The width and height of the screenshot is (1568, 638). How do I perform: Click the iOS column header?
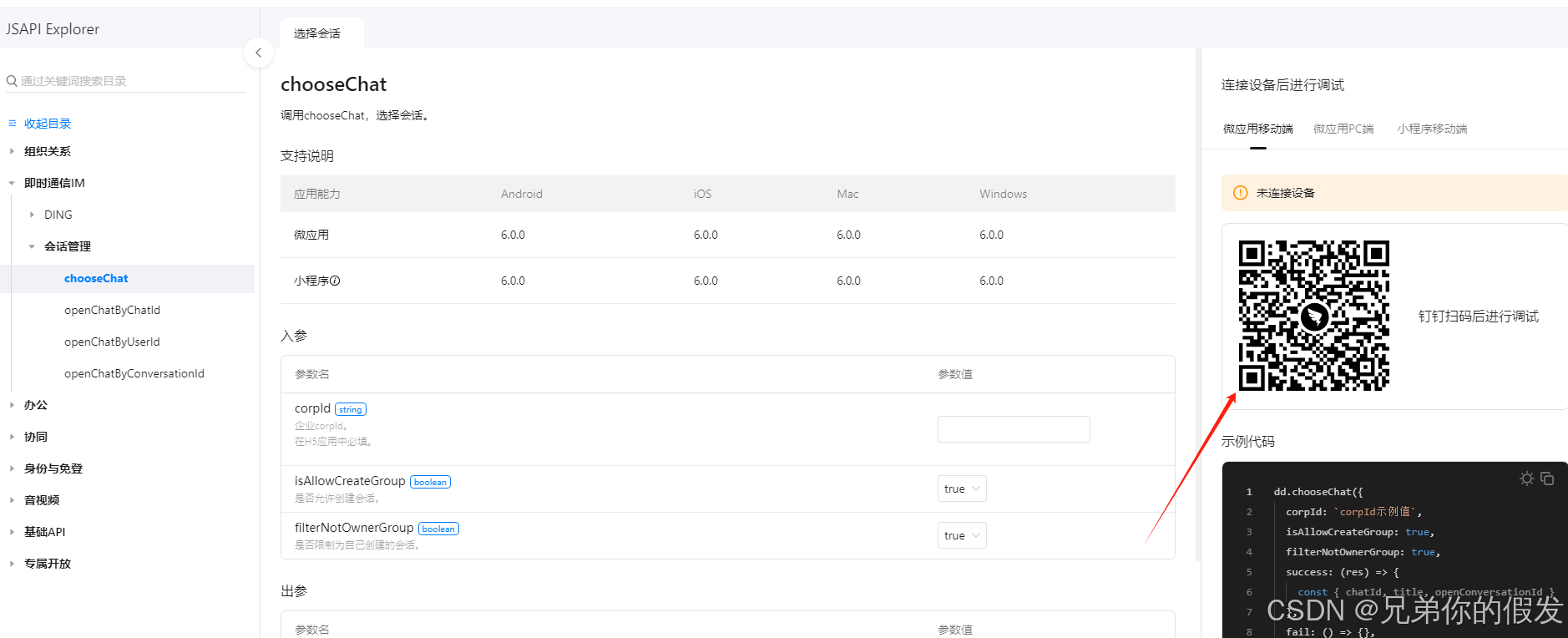702,194
